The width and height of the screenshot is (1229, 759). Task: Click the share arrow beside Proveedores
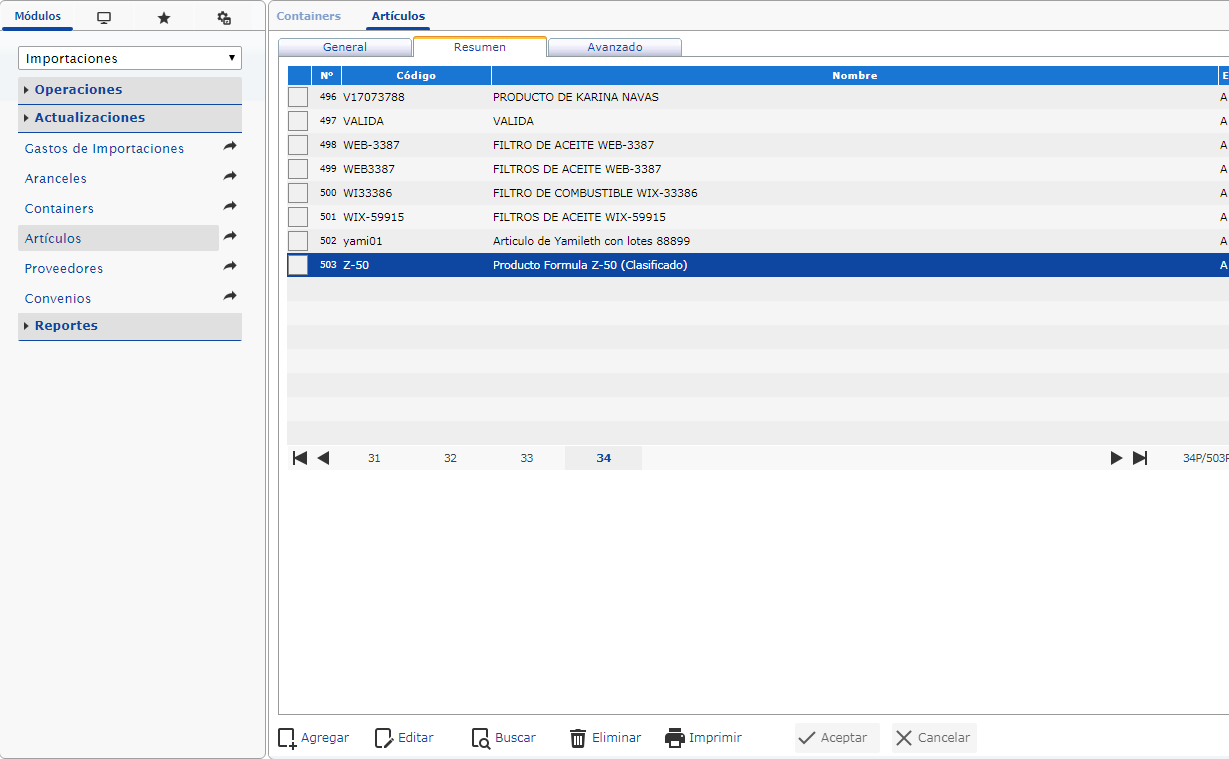point(230,267)
